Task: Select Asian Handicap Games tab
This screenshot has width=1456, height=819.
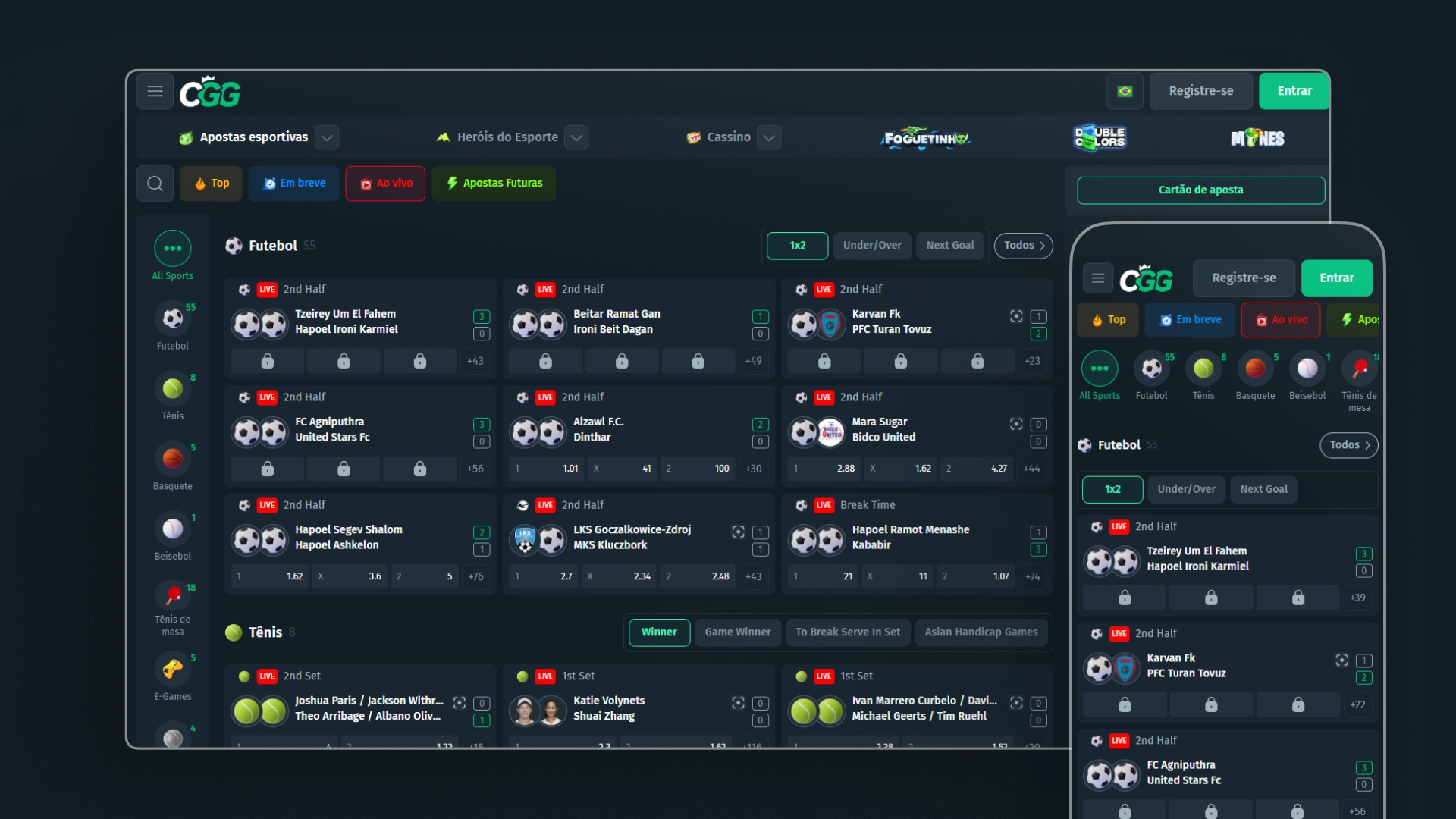Action: pyautogui.click(x=981, y=632)
